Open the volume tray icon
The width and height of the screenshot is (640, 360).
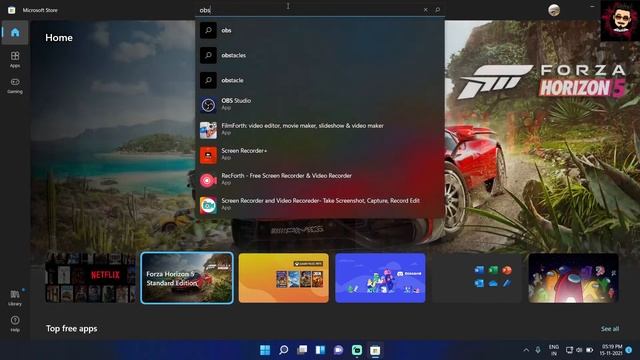point(579,350)
